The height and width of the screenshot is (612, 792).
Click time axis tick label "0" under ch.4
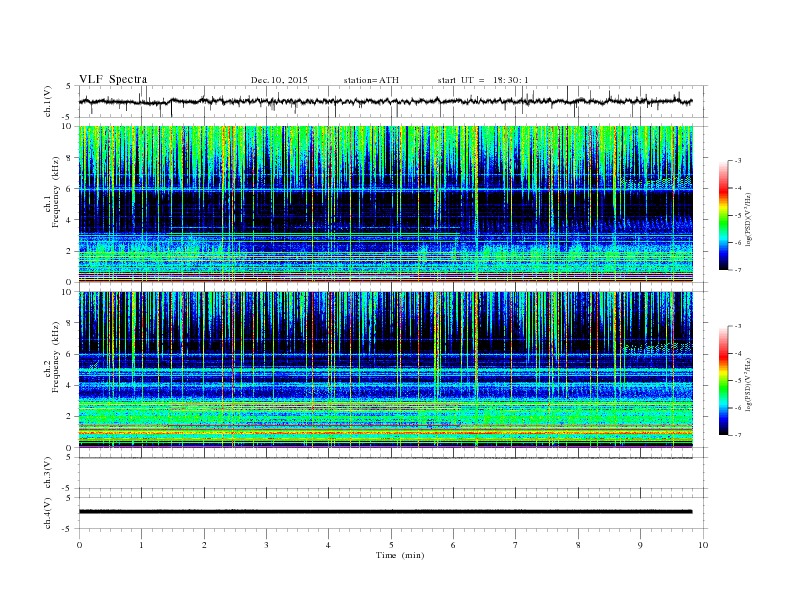tap(79, 545)
